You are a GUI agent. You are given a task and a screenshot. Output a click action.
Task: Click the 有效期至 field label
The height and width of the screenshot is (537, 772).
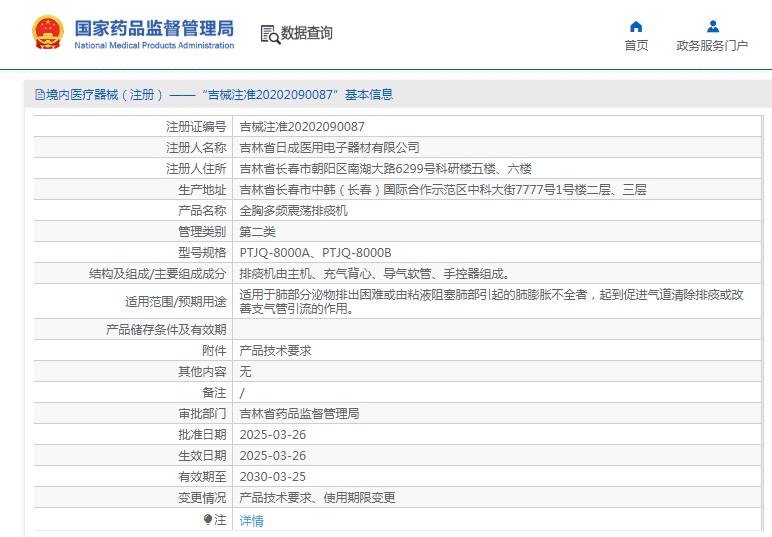pyautogui.click(x=202, y=477)
